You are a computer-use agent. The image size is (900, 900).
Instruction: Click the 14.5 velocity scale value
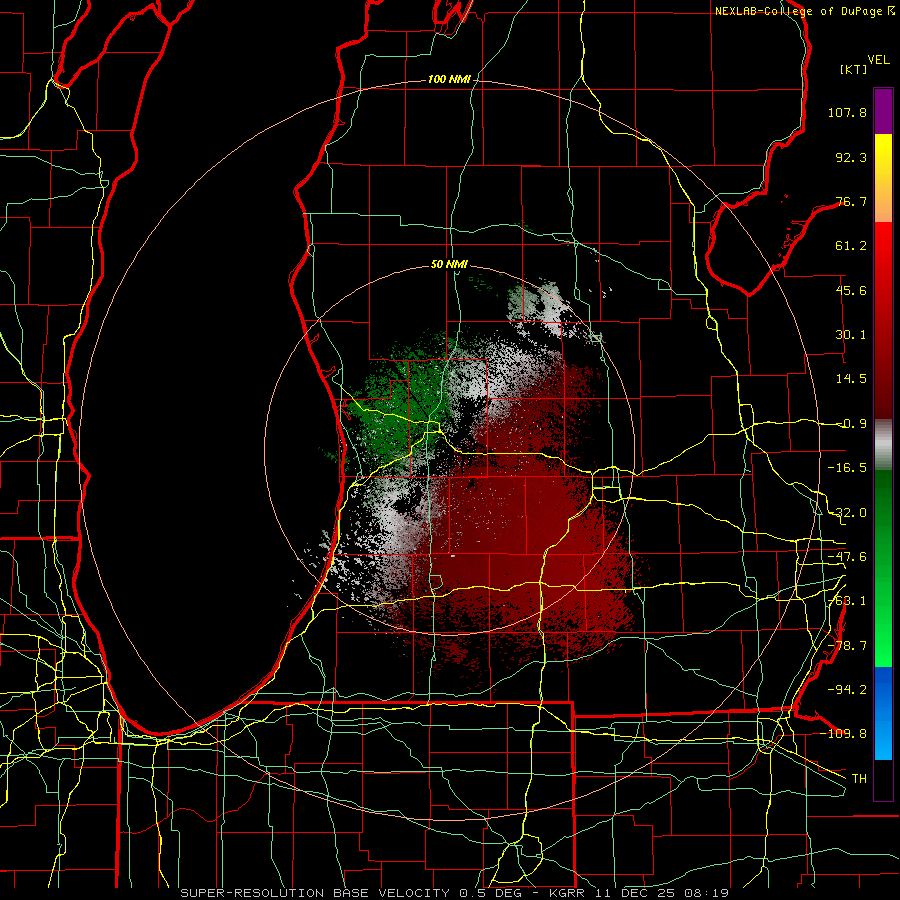click(851, 379)
